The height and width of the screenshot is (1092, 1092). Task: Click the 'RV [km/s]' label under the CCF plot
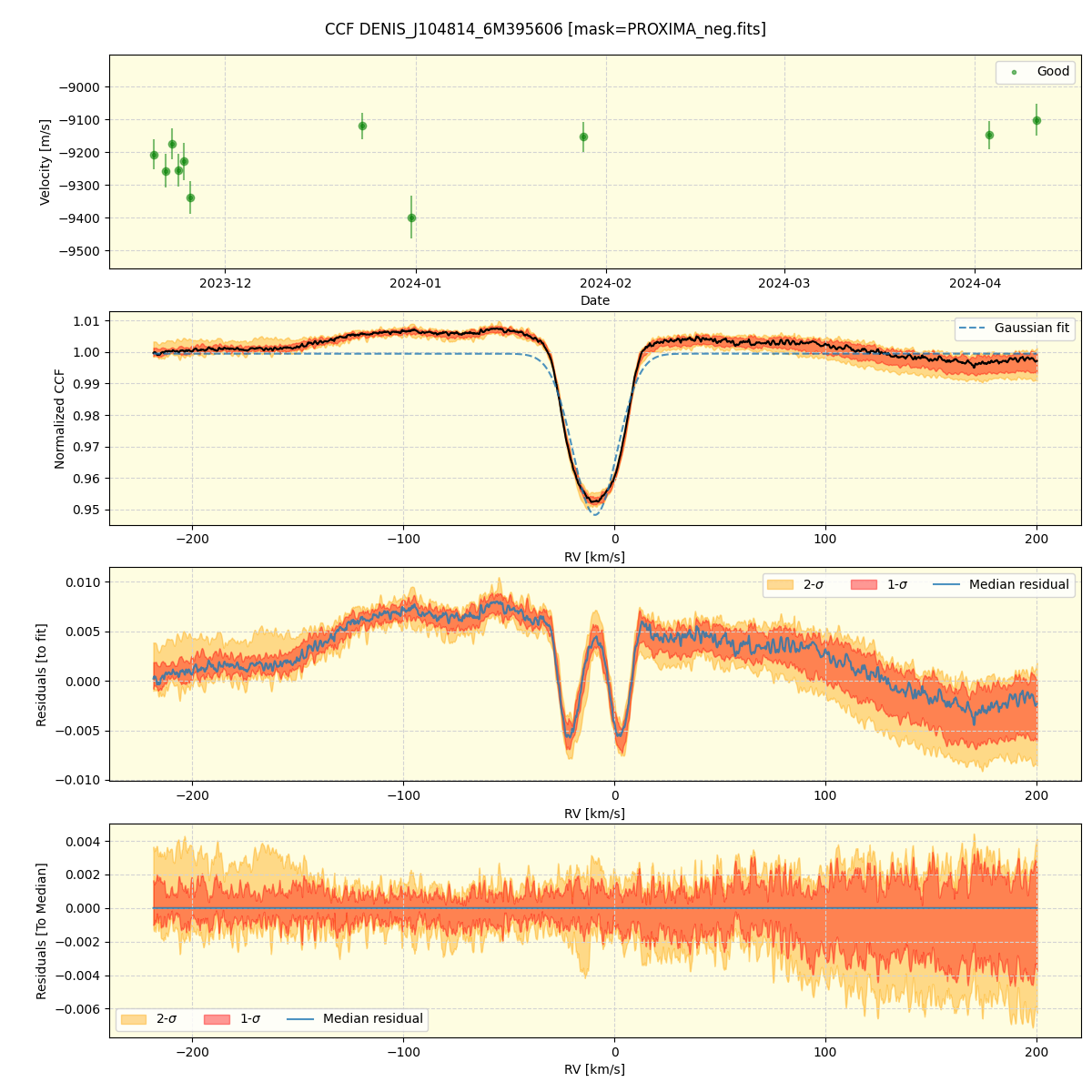(x=595, y=557)
